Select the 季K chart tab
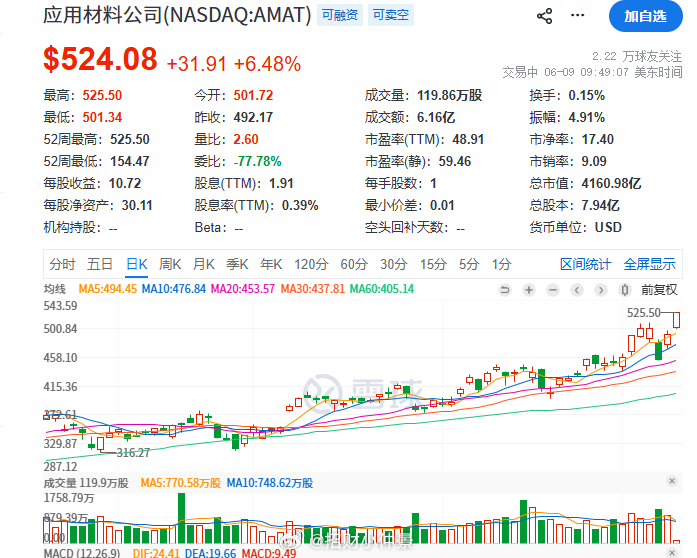This screenshot has height=558, width=697. [237, 264]
